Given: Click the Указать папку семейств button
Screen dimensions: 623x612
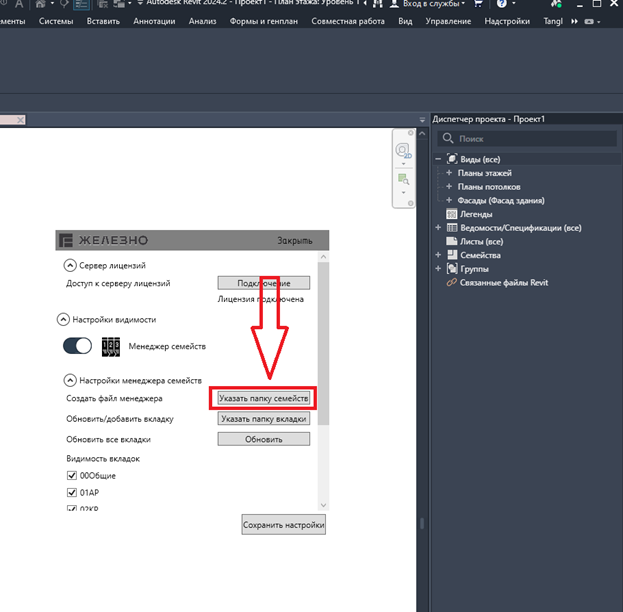Looking at the screenshot, I should pyautogui.click(x=264, y=398).
